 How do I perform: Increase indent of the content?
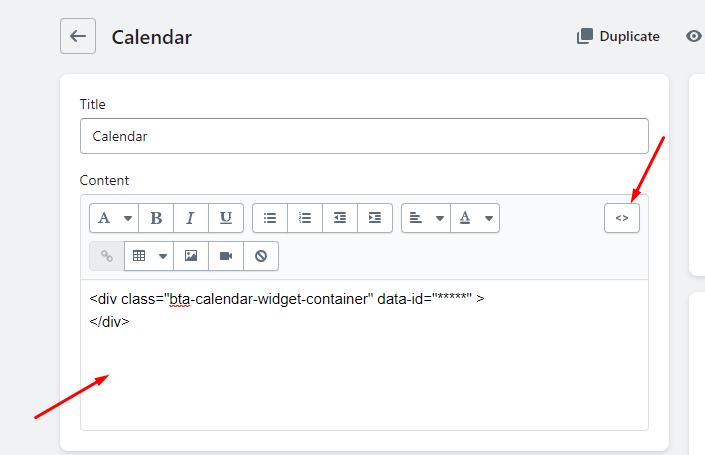coord(375,218)
